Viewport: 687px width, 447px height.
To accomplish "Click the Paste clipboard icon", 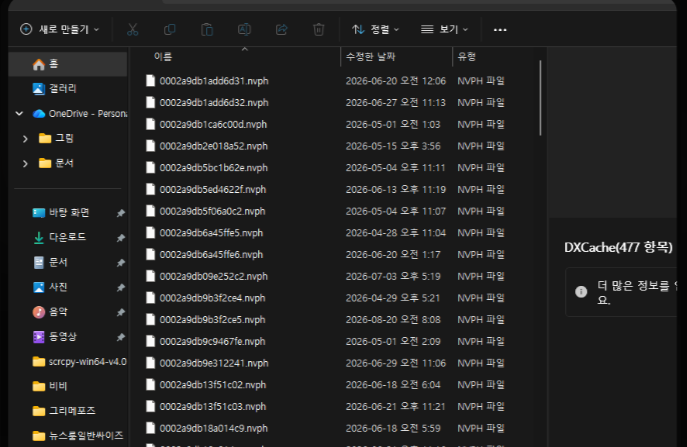I will click(207, 29).
